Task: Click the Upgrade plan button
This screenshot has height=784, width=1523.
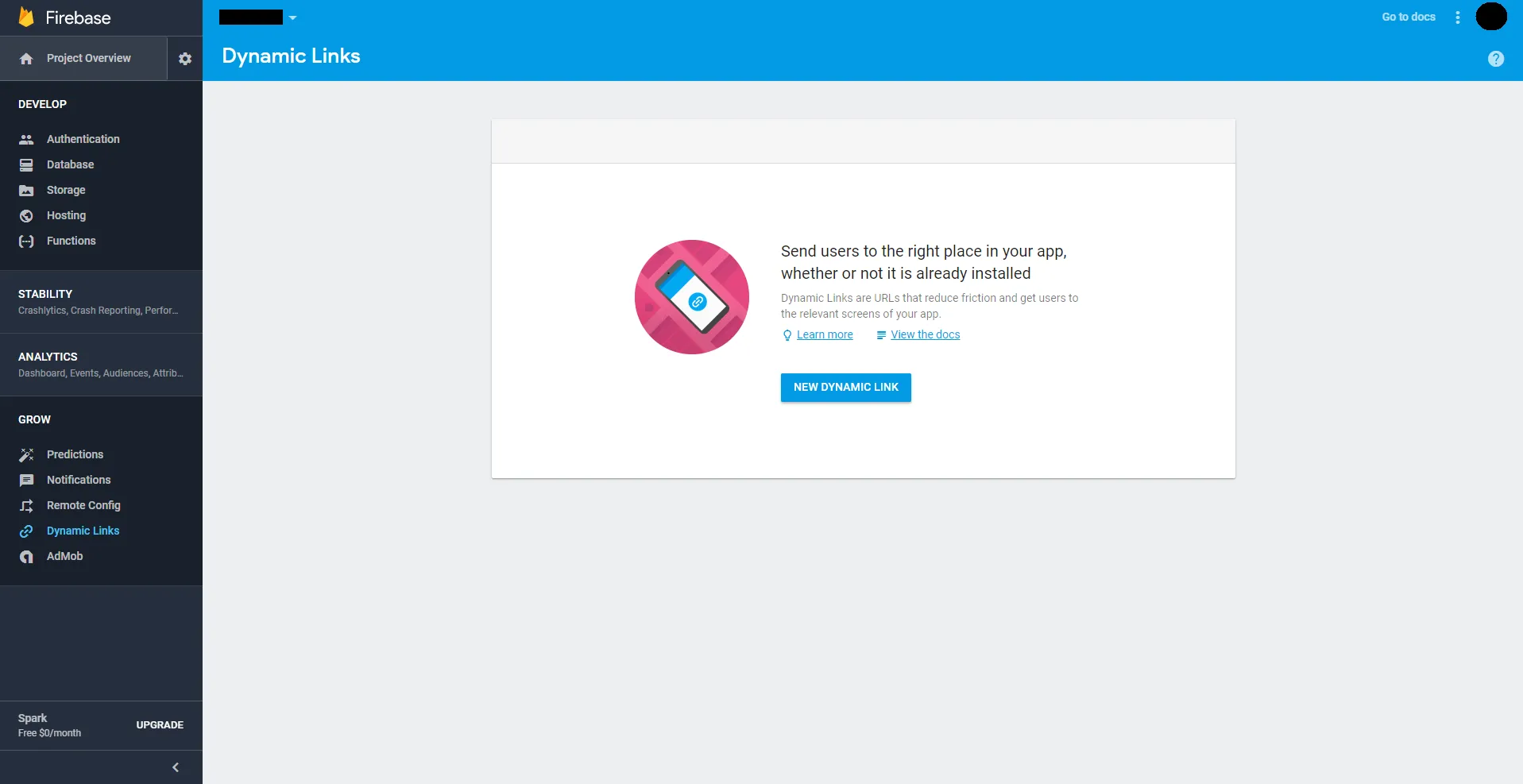Action: pos(160,725)
